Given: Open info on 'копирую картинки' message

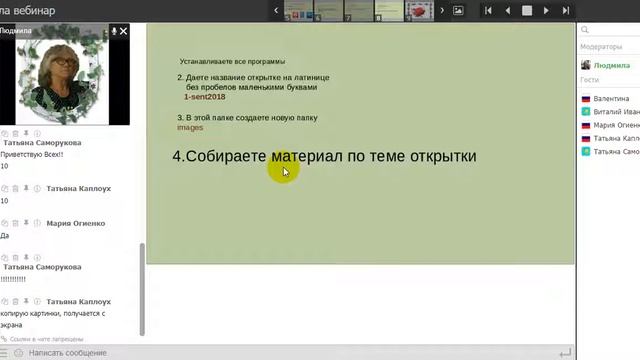Looking at the screenshot, I should click(37, 302).
